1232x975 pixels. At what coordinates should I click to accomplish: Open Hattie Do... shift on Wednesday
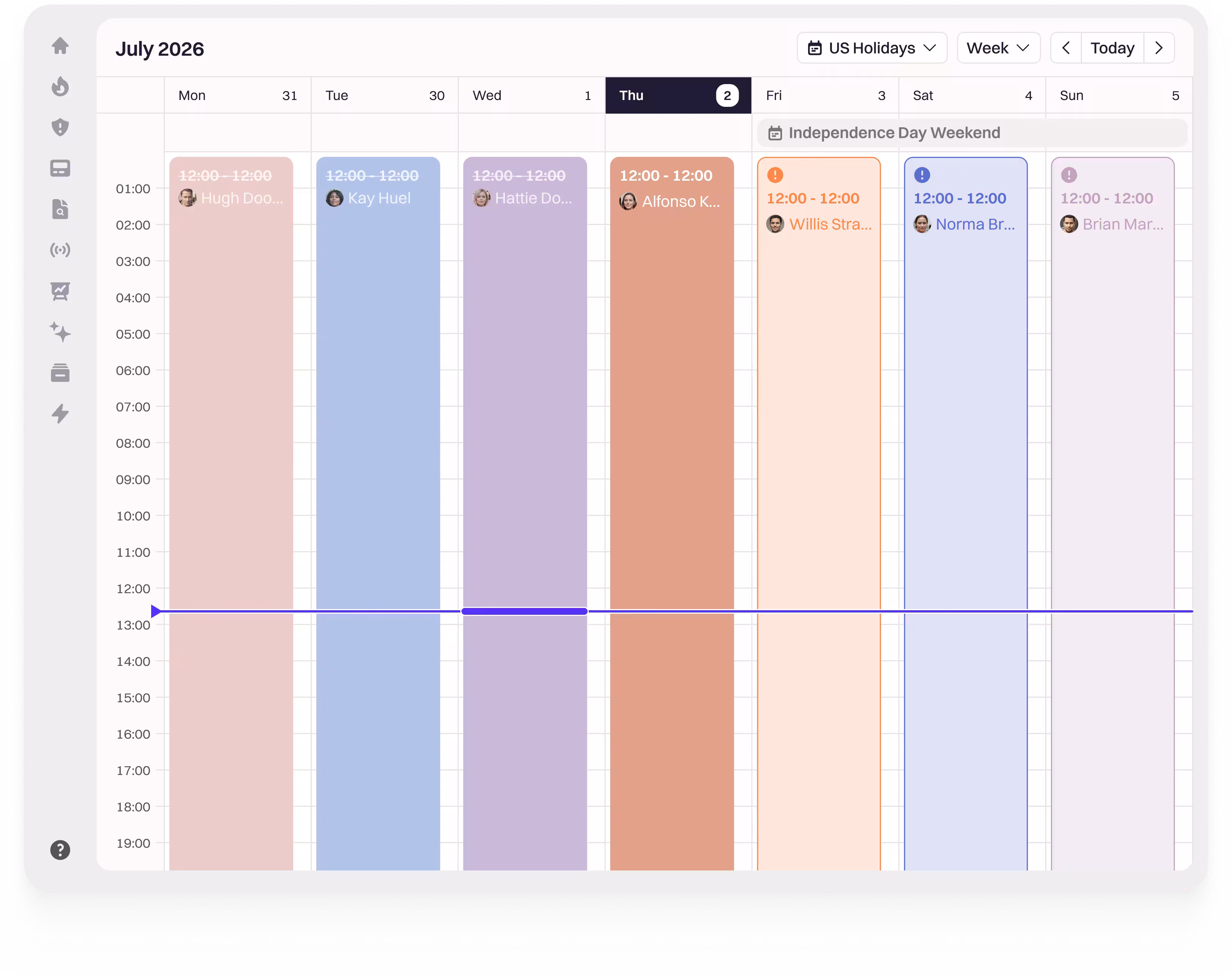click(525, 514)
